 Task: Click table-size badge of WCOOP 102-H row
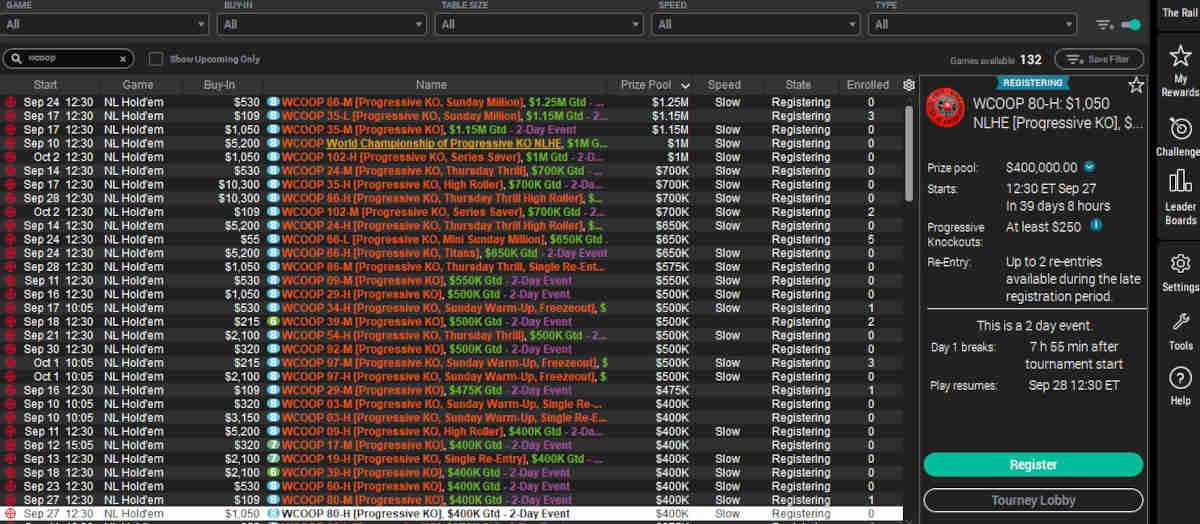click(273, 157)
